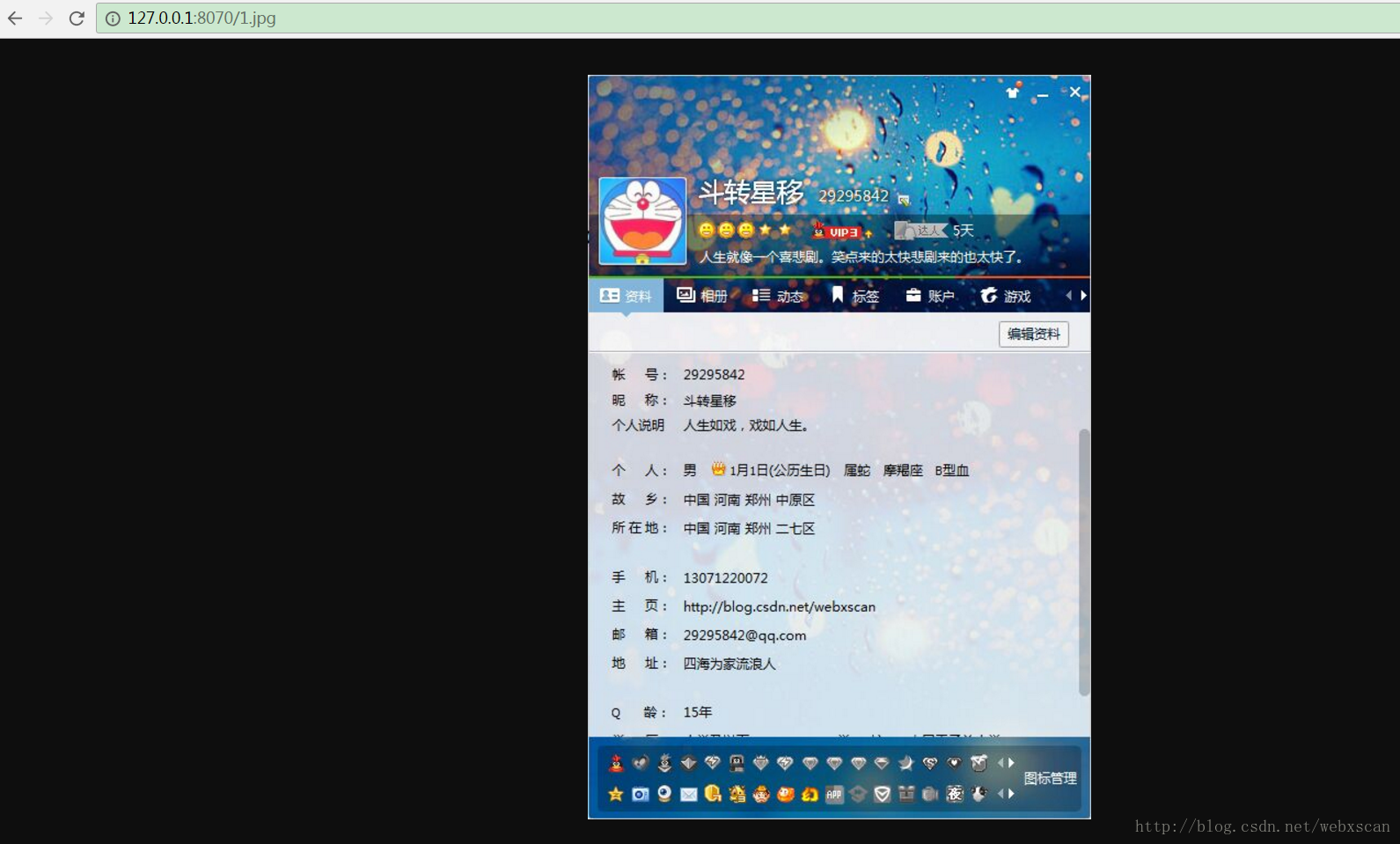Click the penguin reader book icon
Viewport: 1400px width, 844px height.
click(x=737, y=763)
